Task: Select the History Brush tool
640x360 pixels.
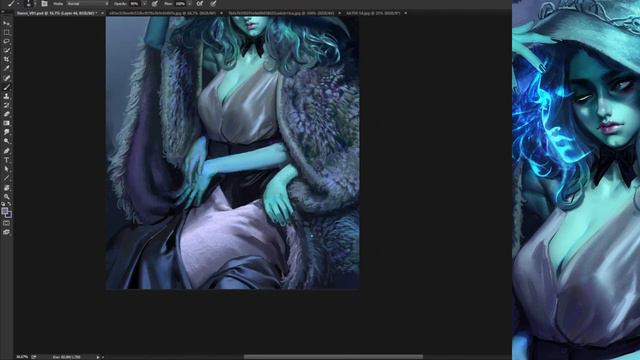Action: [7, 105]
